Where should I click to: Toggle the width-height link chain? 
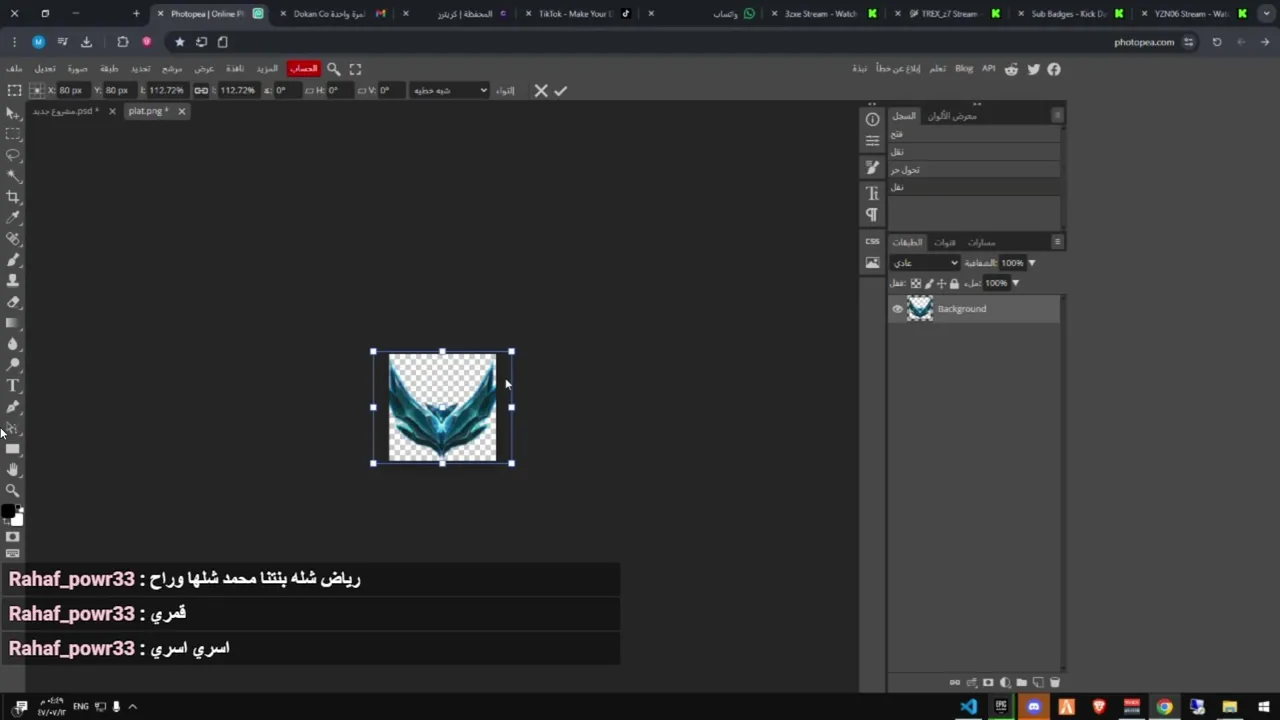pyautogui.click(x=201, y=90)
